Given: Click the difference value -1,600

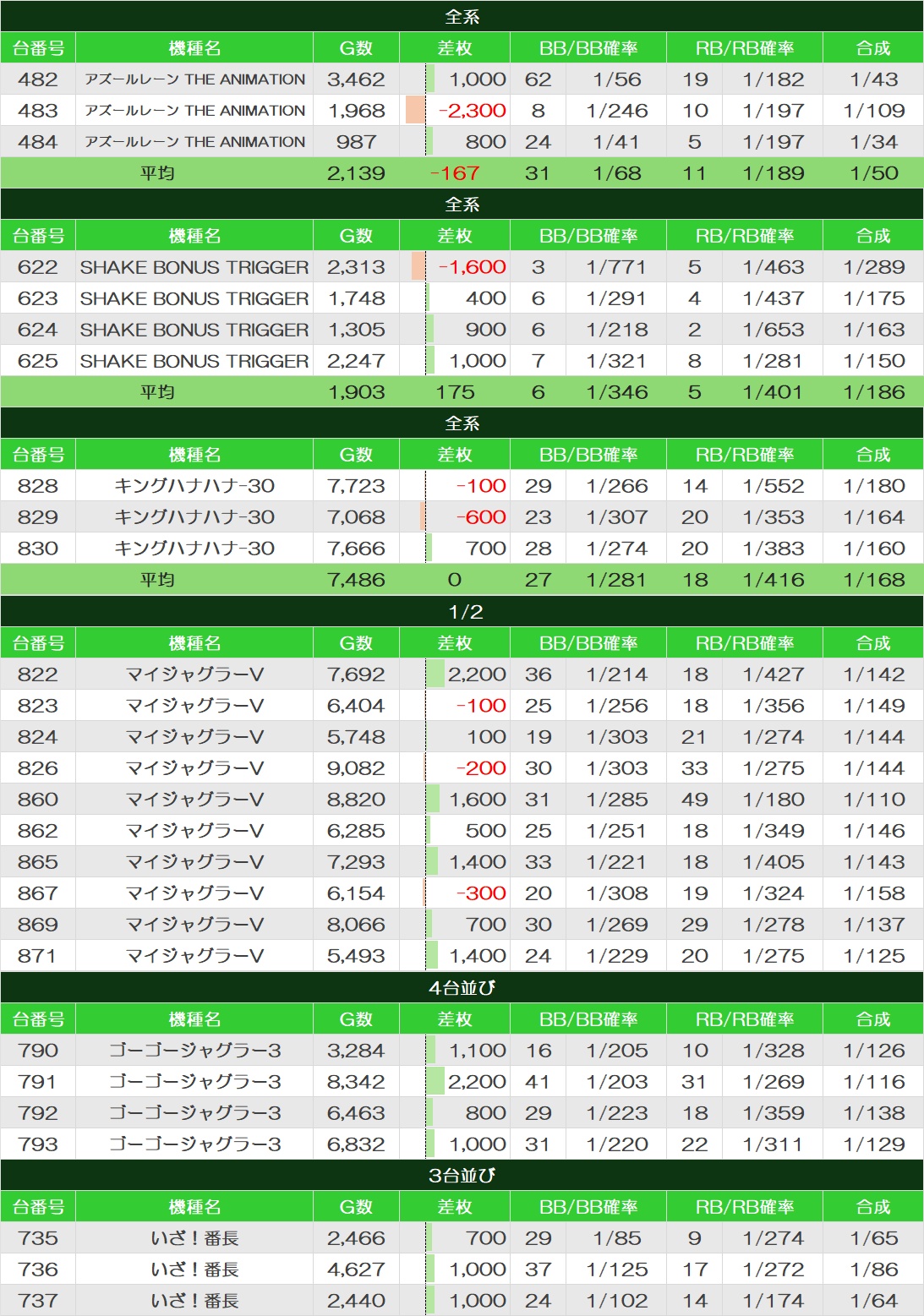Looking at the screenshot, I should [x=473, y=267].
